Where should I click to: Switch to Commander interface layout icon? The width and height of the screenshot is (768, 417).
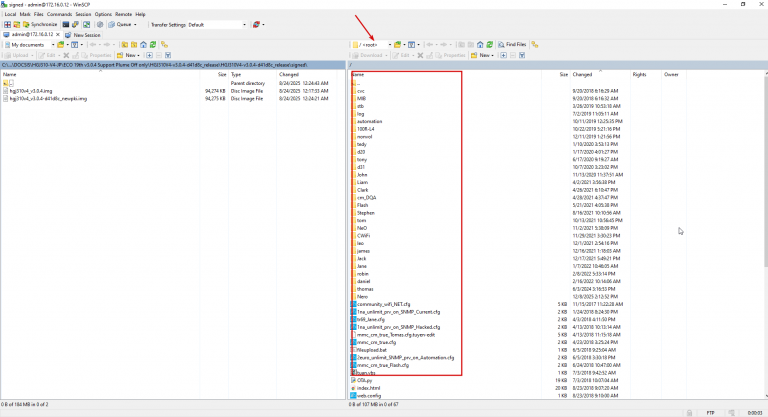pyautogui.click(x=7, y=25)
